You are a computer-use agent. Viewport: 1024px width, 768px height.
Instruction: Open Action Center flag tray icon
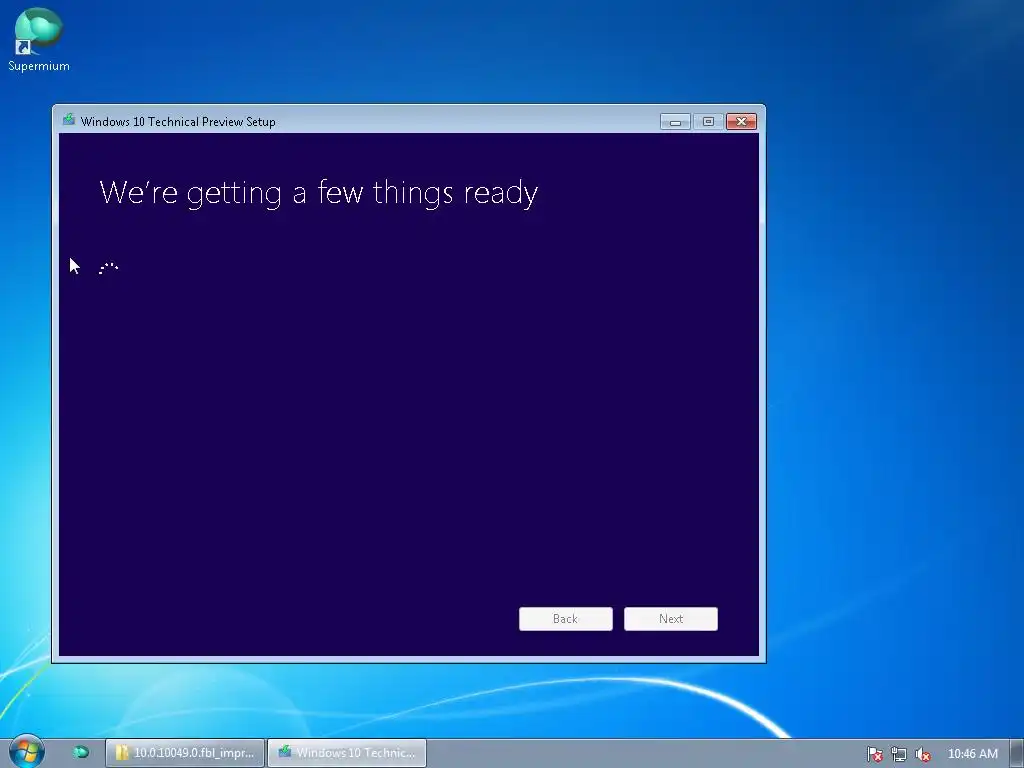[x=874, y=754]
